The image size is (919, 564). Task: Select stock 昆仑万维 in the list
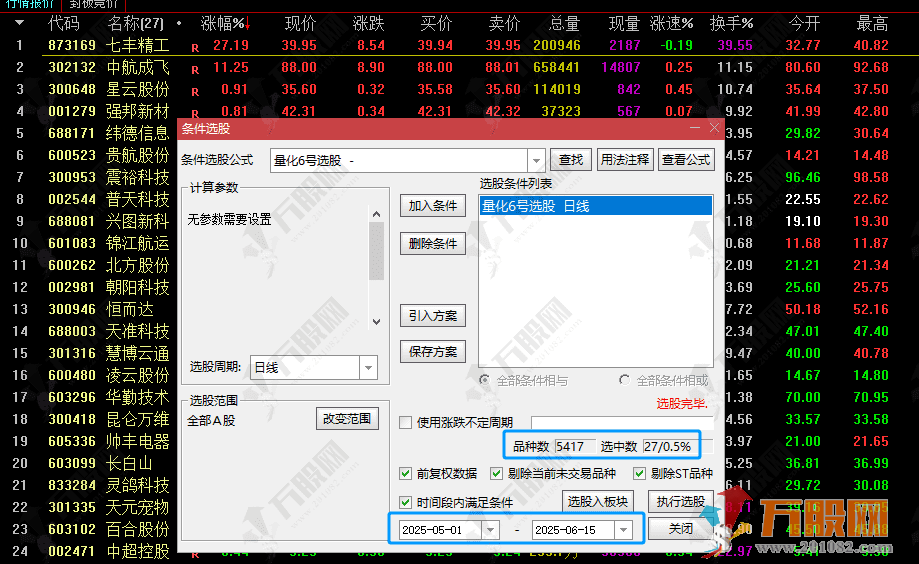138,419
